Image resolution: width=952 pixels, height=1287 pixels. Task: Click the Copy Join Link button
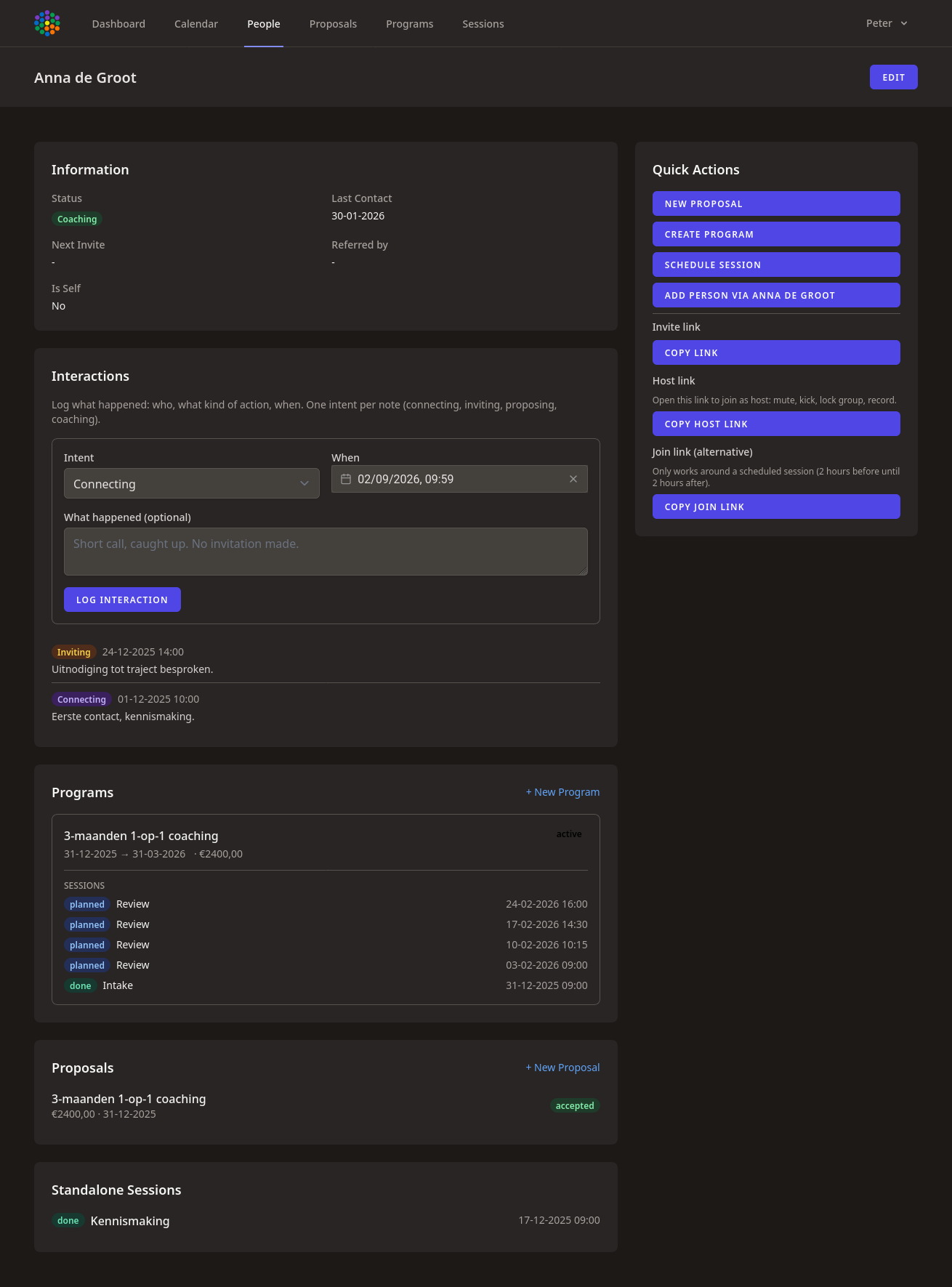[x=775, y=507]
